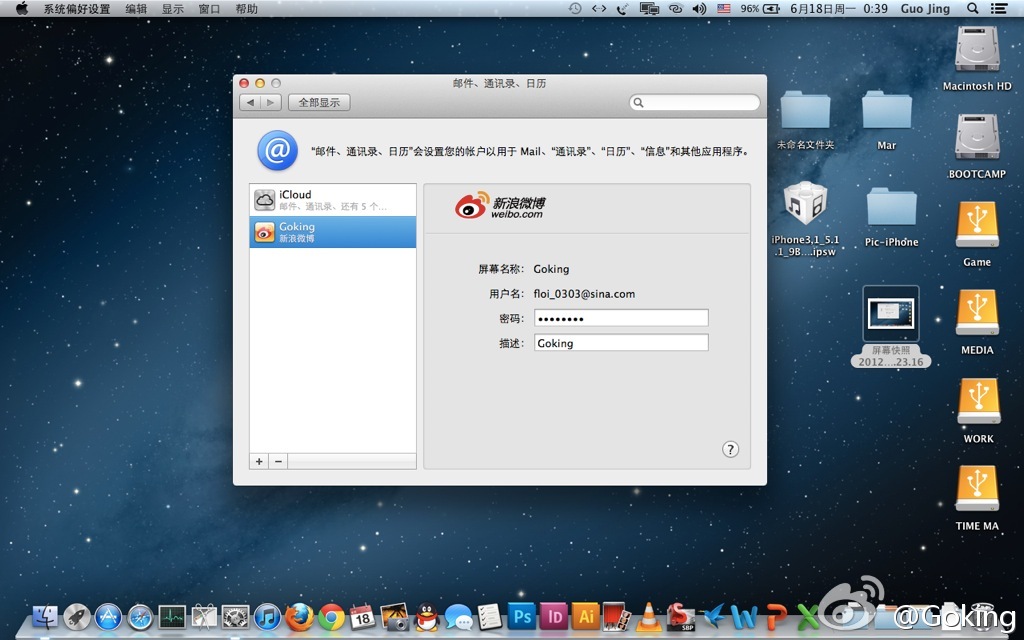The width and height of the screenshot is (1024, 640).
Task: Open Activity Monitor in the Dock
Action: tap(172, 616)
